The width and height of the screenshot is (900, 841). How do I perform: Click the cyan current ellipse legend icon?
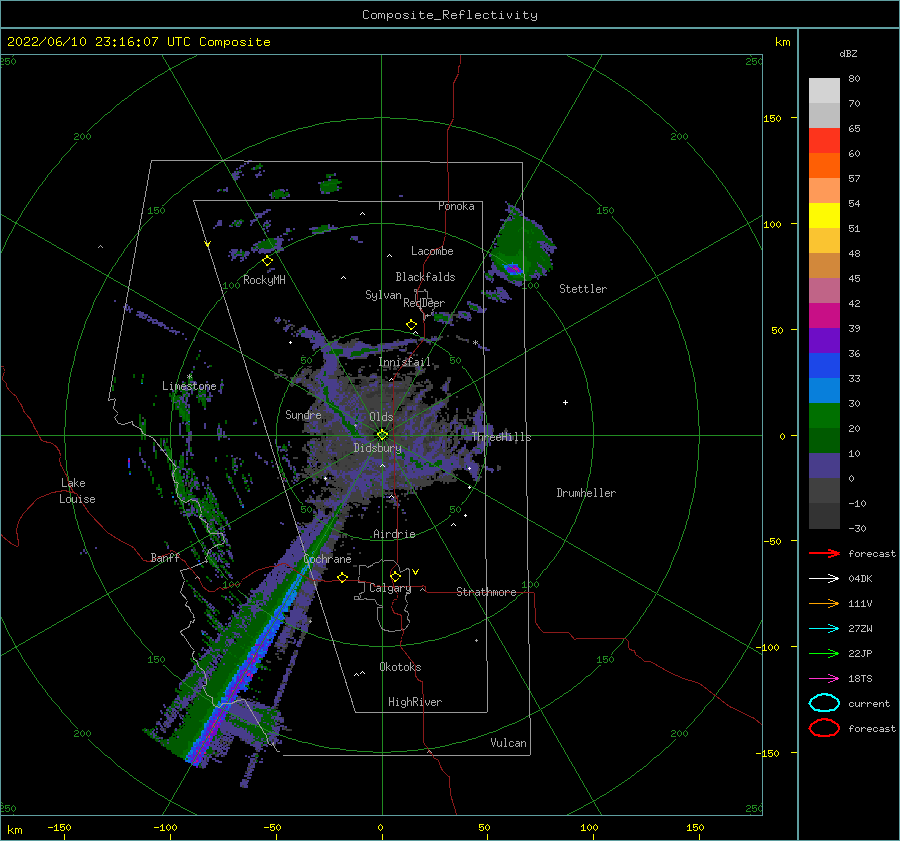pos(824,703)
